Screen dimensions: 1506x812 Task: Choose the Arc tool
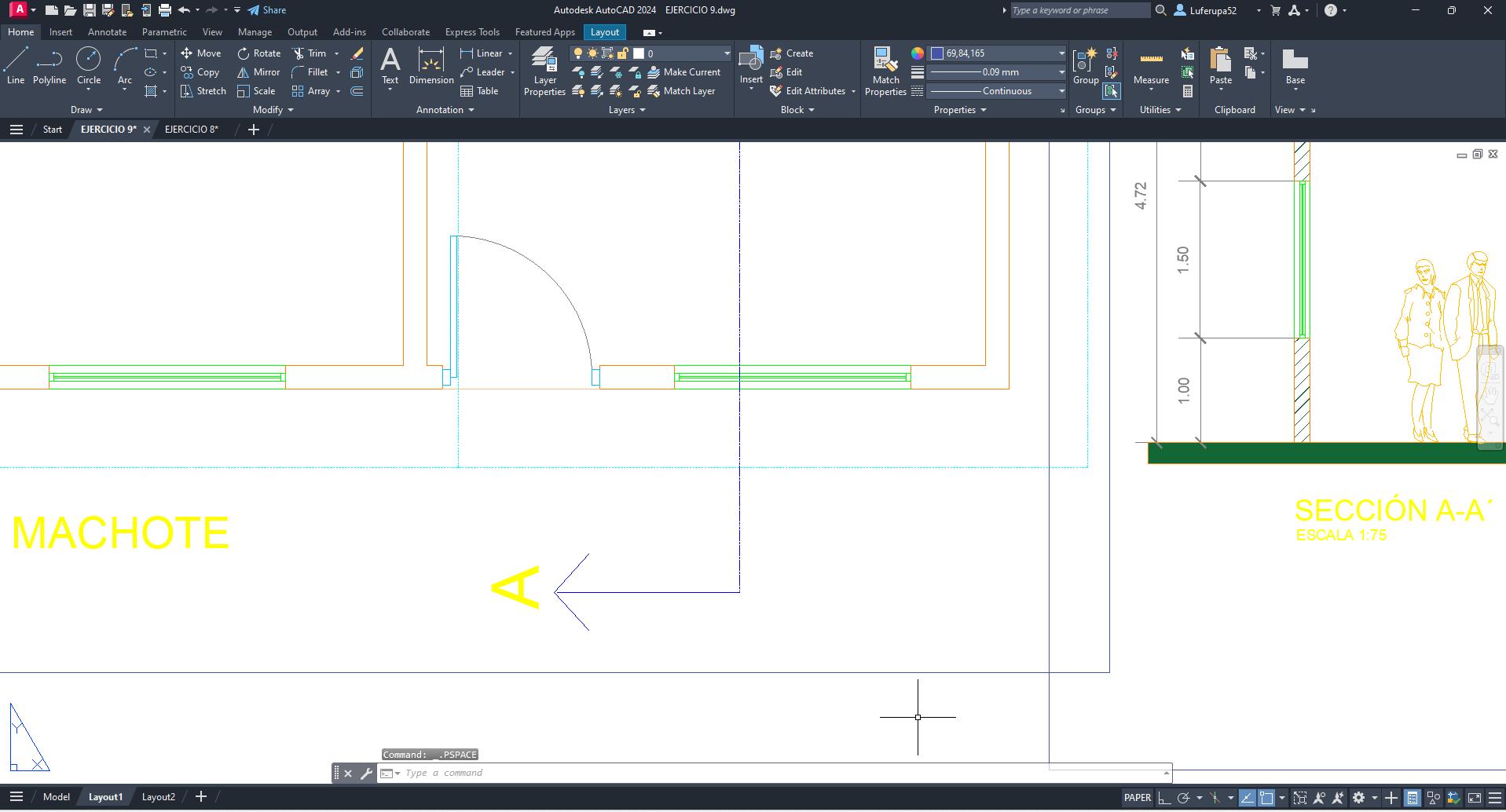pos(124,66)
